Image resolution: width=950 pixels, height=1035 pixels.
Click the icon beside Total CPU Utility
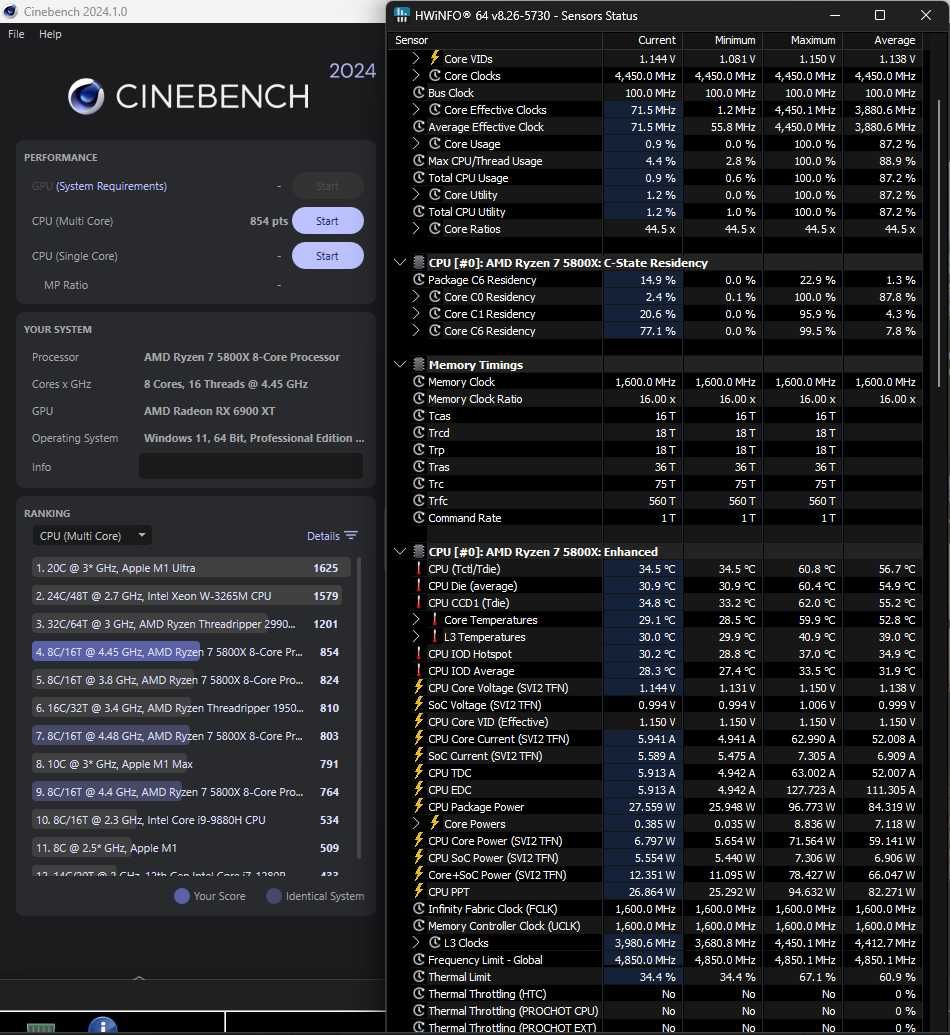click(419, 212)
